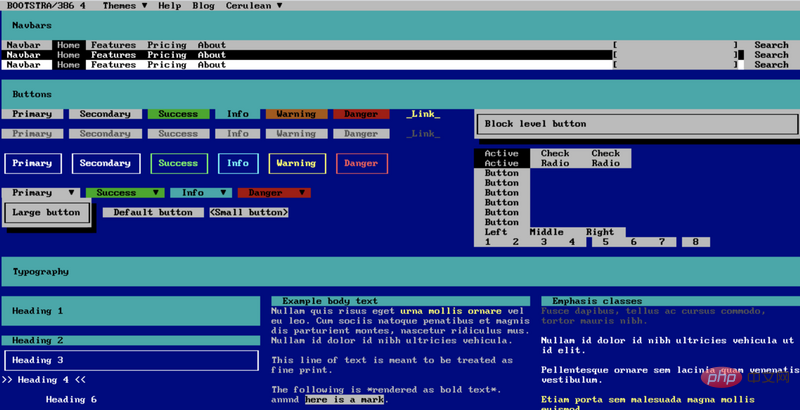Open the green Success dropdown with arrow
This screenshot has width=800, height=410.
pos(124,192)
